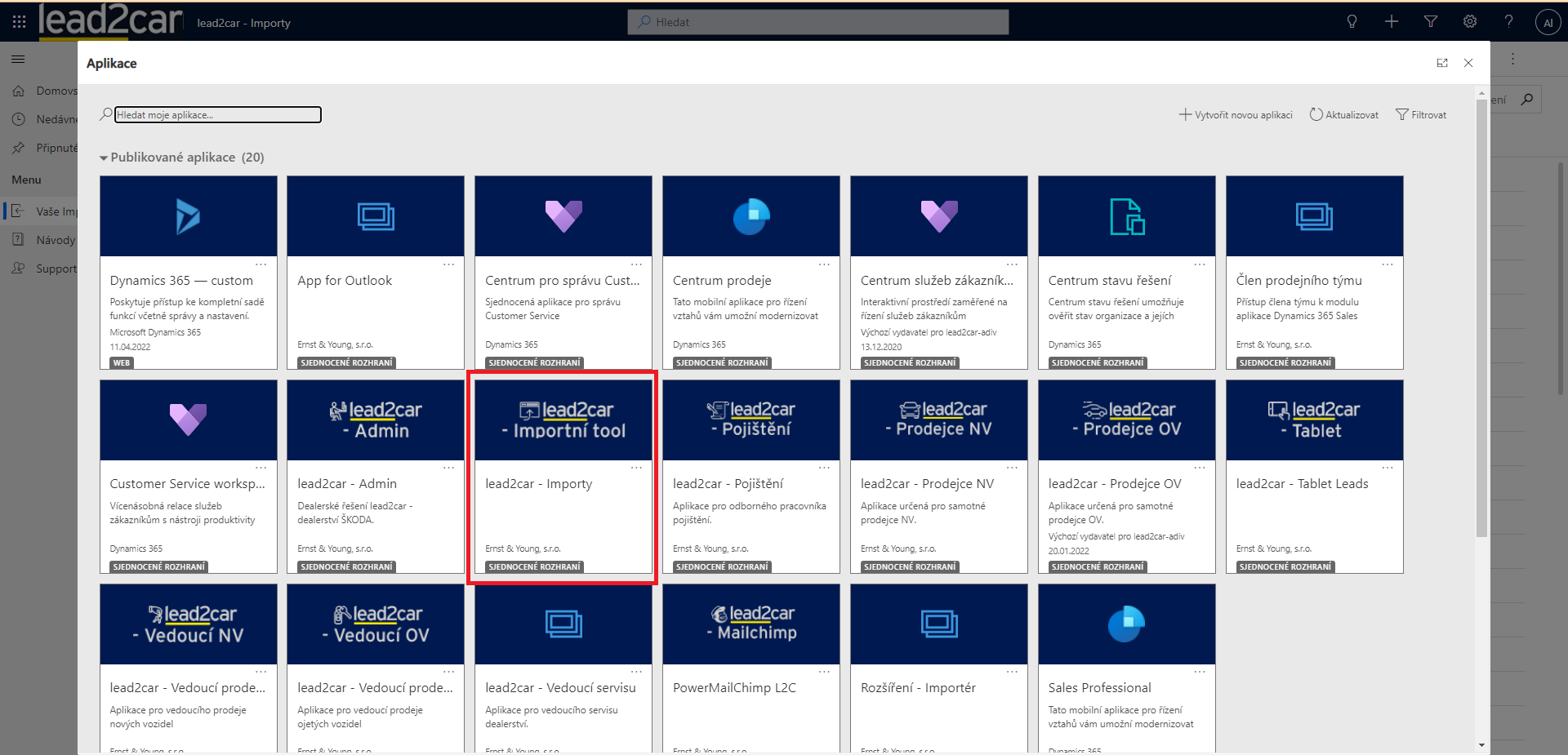Open more options on Dynamics 365 custom tile
Image resolution: width=1568 pixels, height=755 pixels.
tap(261, 264)
